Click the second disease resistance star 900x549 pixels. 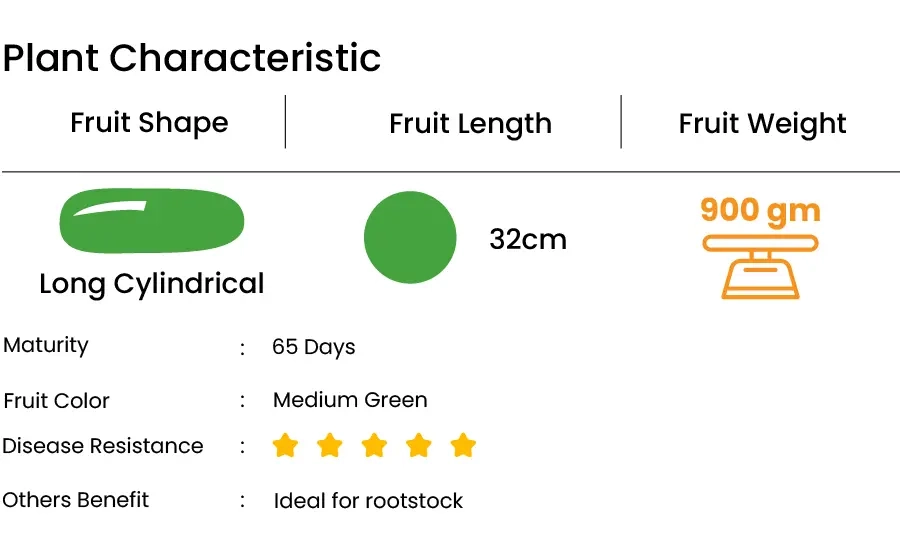[x=329, y=446]
